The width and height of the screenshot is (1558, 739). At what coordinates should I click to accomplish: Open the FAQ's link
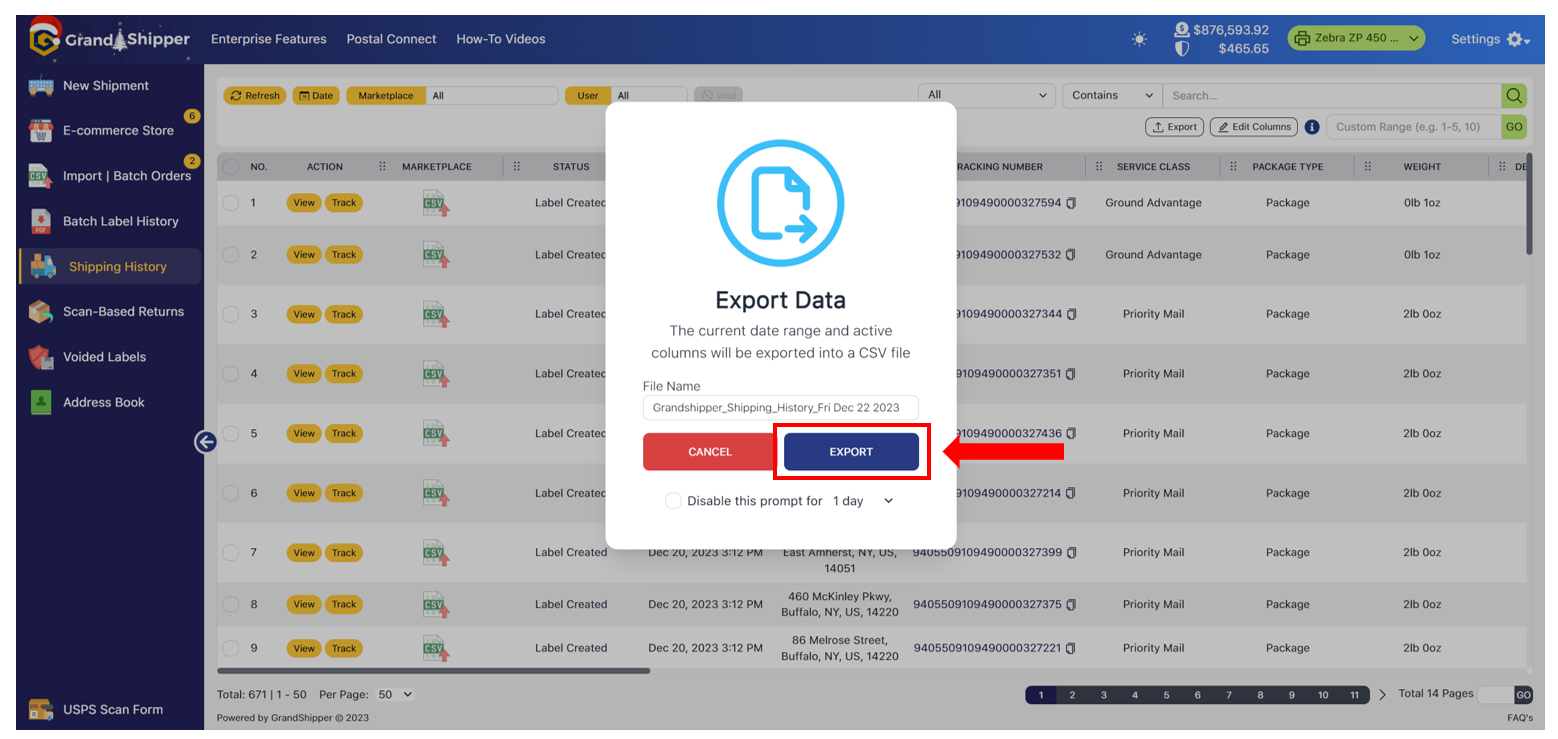click(x=1519, y=718)
